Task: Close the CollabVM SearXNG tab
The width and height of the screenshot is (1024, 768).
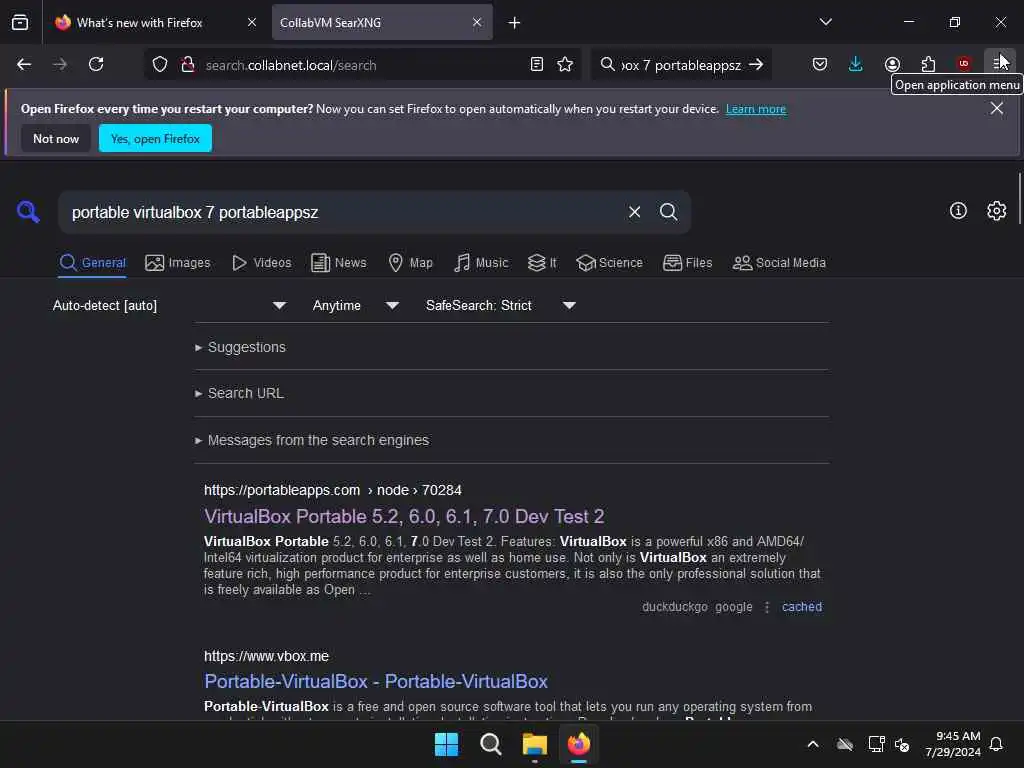Action: click(x=477, y=22)
